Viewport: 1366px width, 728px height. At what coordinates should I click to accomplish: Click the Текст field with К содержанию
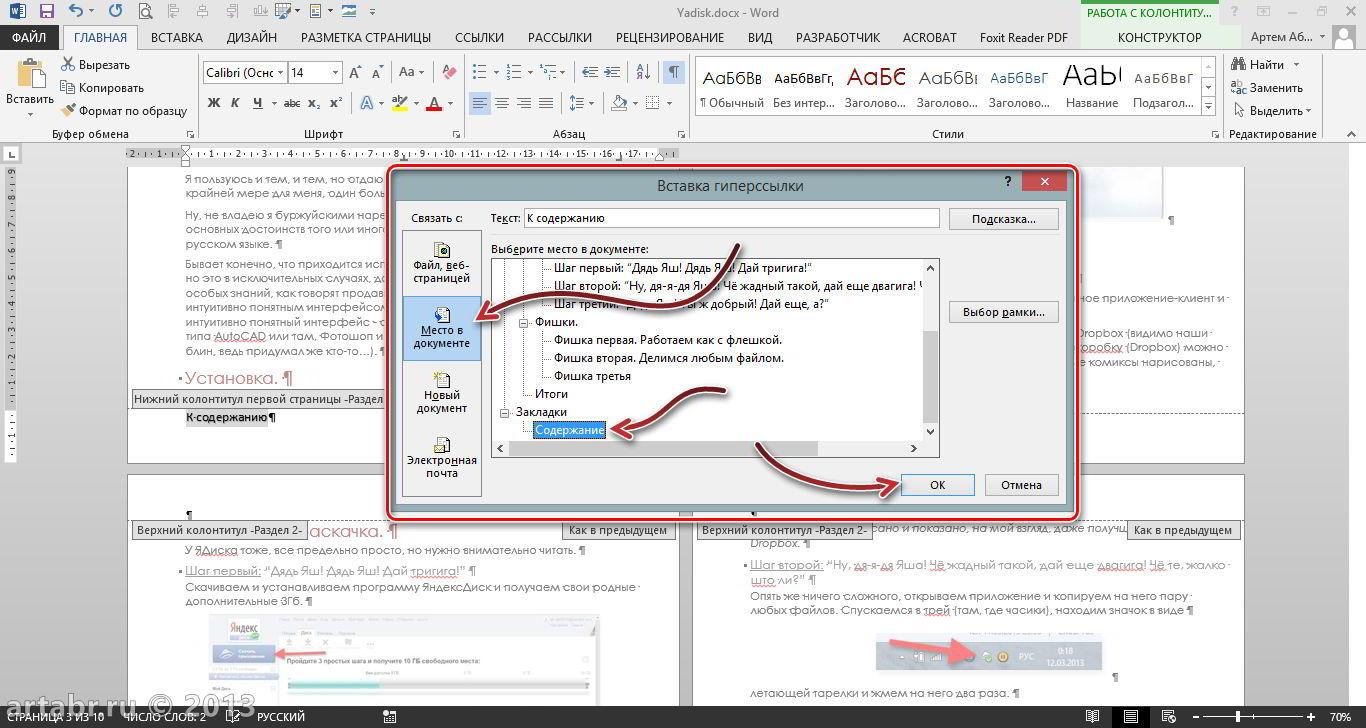point(731,218)
